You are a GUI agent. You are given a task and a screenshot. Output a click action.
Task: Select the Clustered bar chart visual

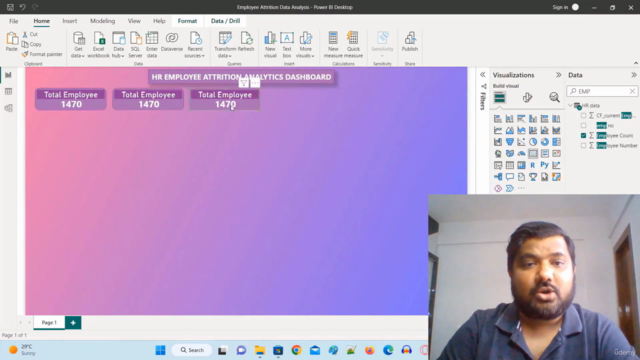(x=521, y=119)
